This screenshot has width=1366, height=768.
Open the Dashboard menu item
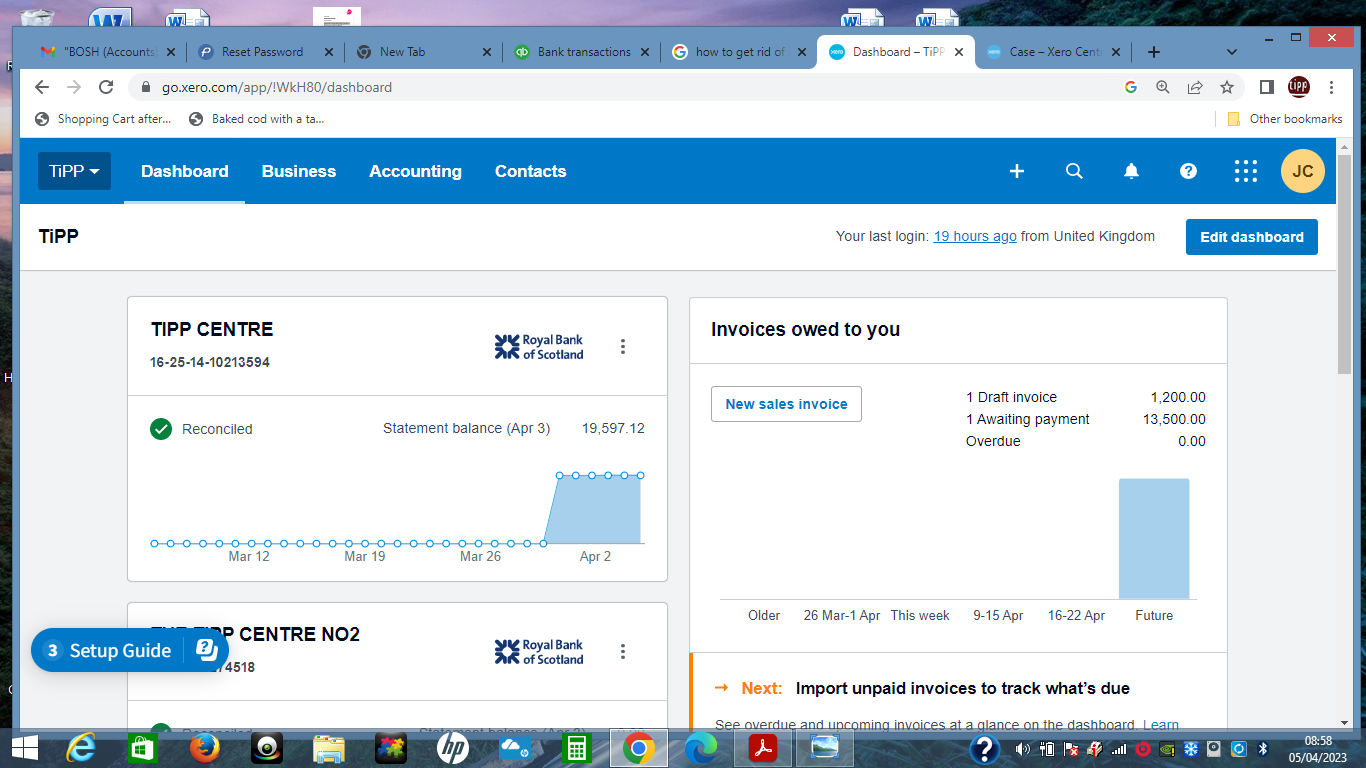point(185,171)
